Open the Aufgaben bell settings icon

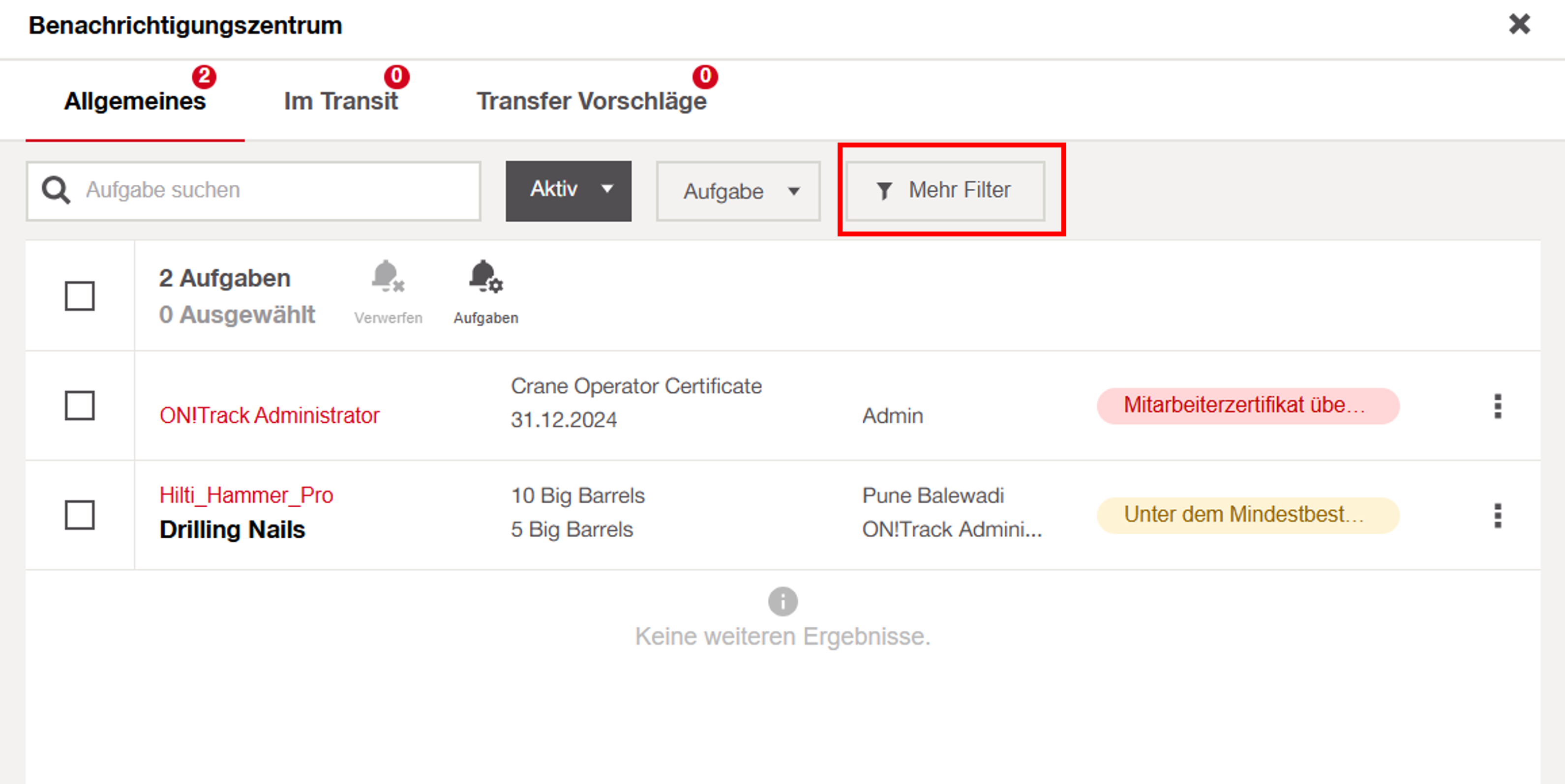[x=485, y=278]
